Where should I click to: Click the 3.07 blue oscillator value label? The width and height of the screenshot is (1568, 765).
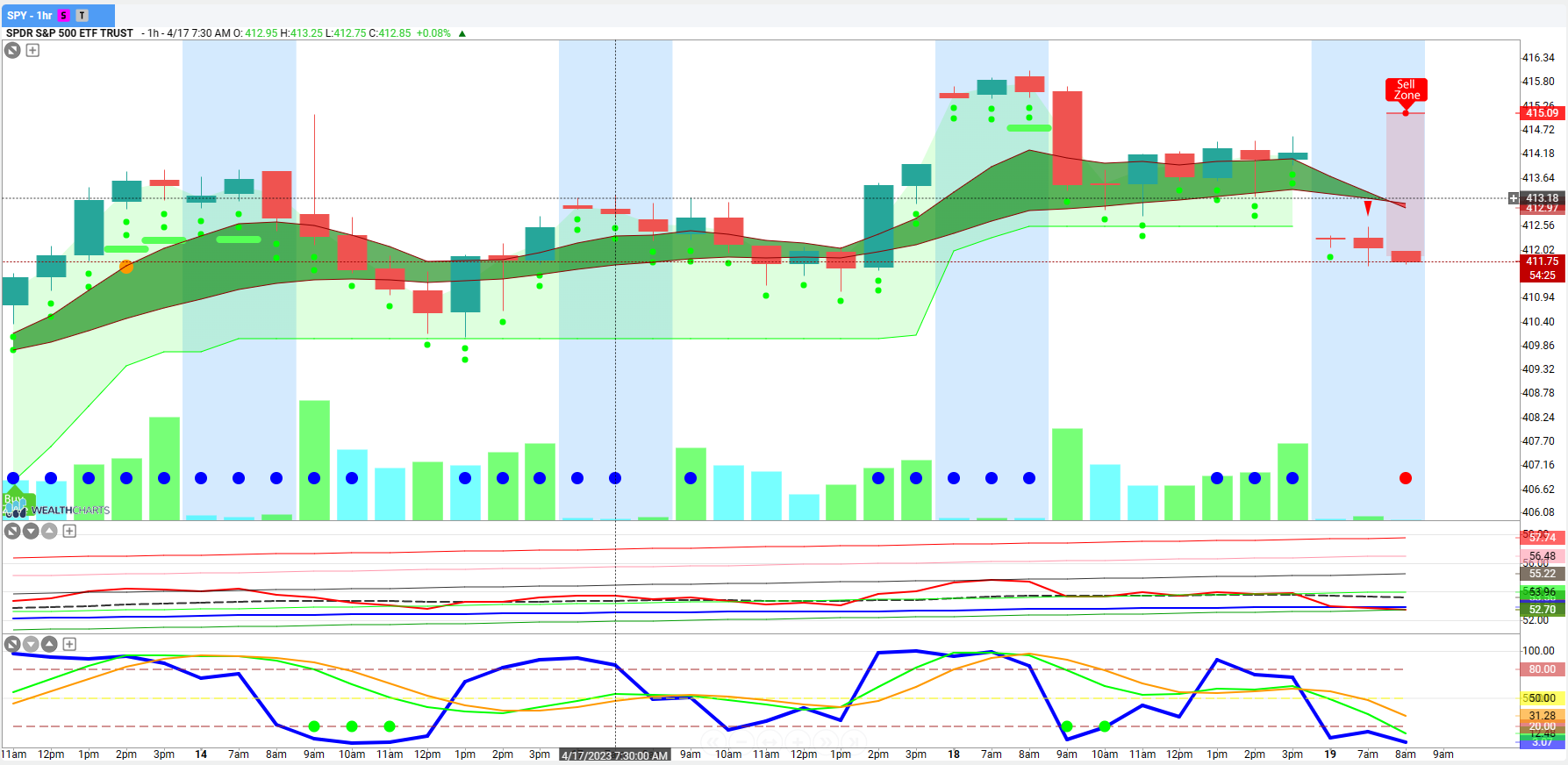[x=1542, y=743]
